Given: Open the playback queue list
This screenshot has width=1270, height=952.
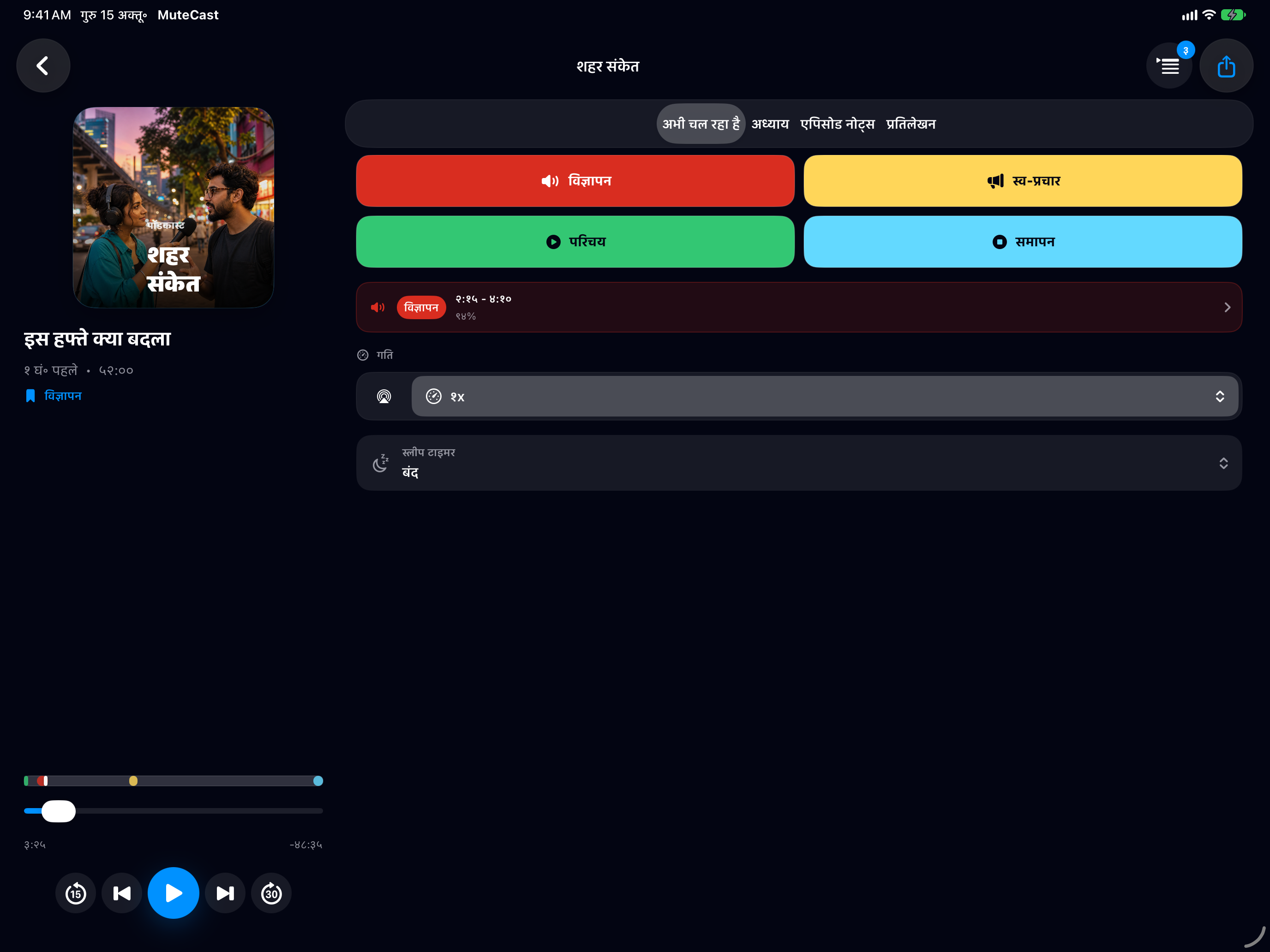Looking at the screenshot, I should [1169, 65].
